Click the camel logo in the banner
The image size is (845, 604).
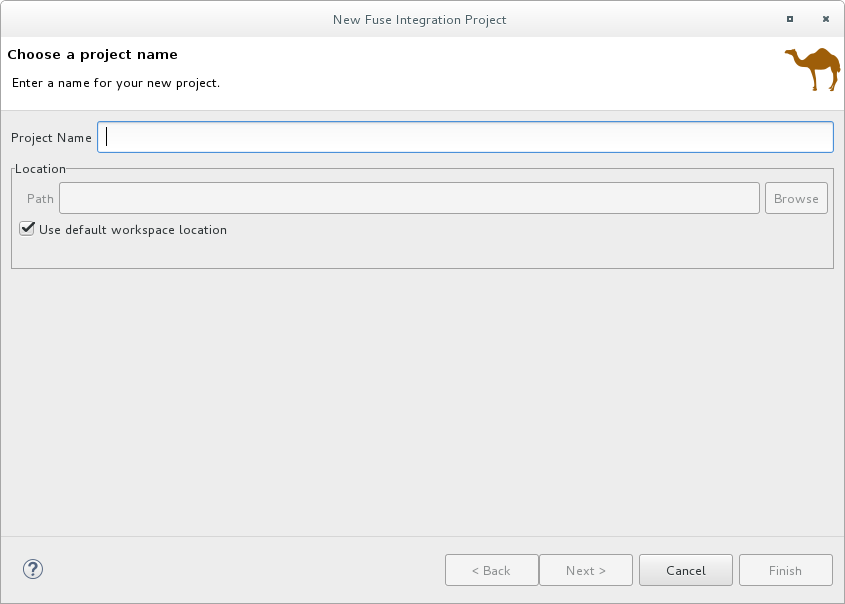pyautogui.click(x=812, y=69)
